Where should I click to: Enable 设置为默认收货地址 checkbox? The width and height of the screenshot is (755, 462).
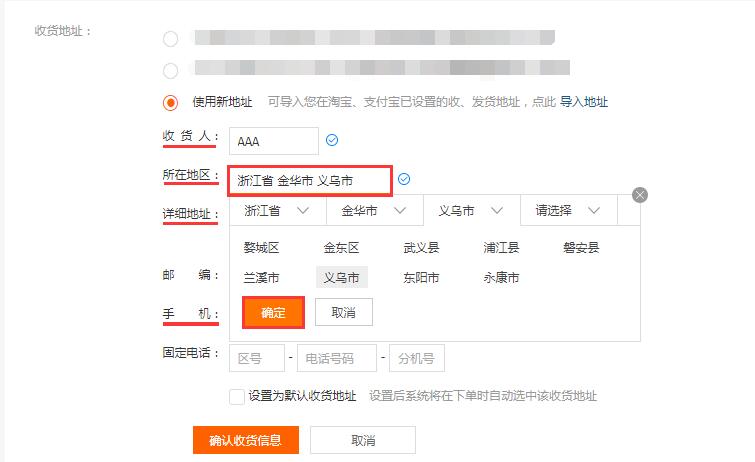[x=236, y=396]
